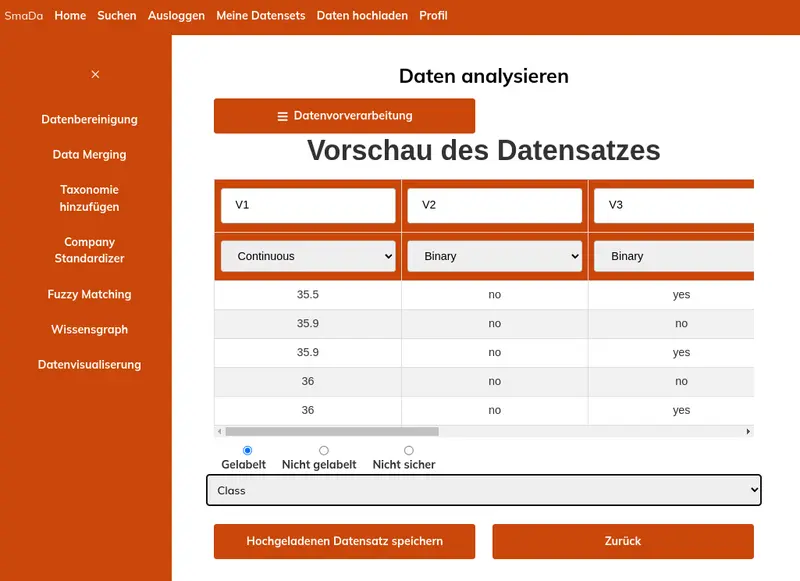Close the sidebar with the X icon
The image size is (800, 581).
pos(95,75)
